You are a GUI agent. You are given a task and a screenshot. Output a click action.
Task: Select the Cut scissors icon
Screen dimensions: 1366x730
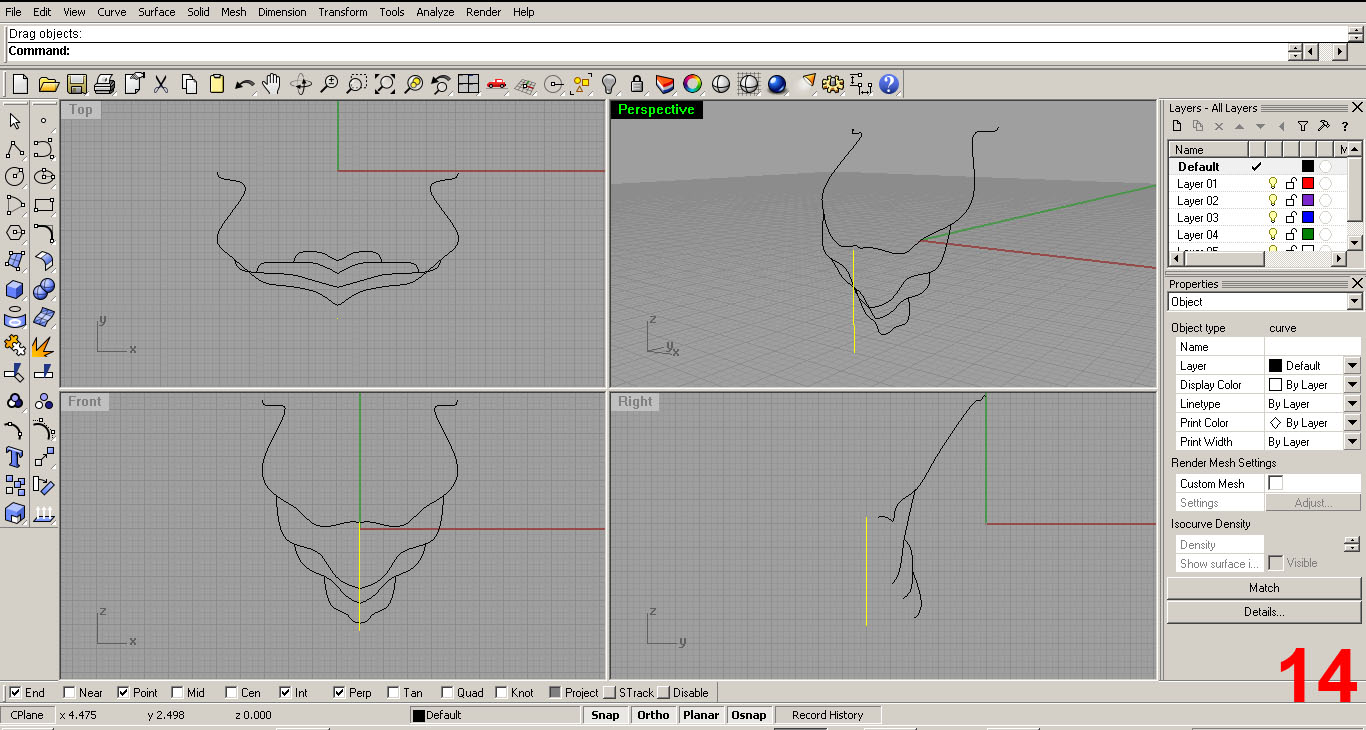(161, 84)
